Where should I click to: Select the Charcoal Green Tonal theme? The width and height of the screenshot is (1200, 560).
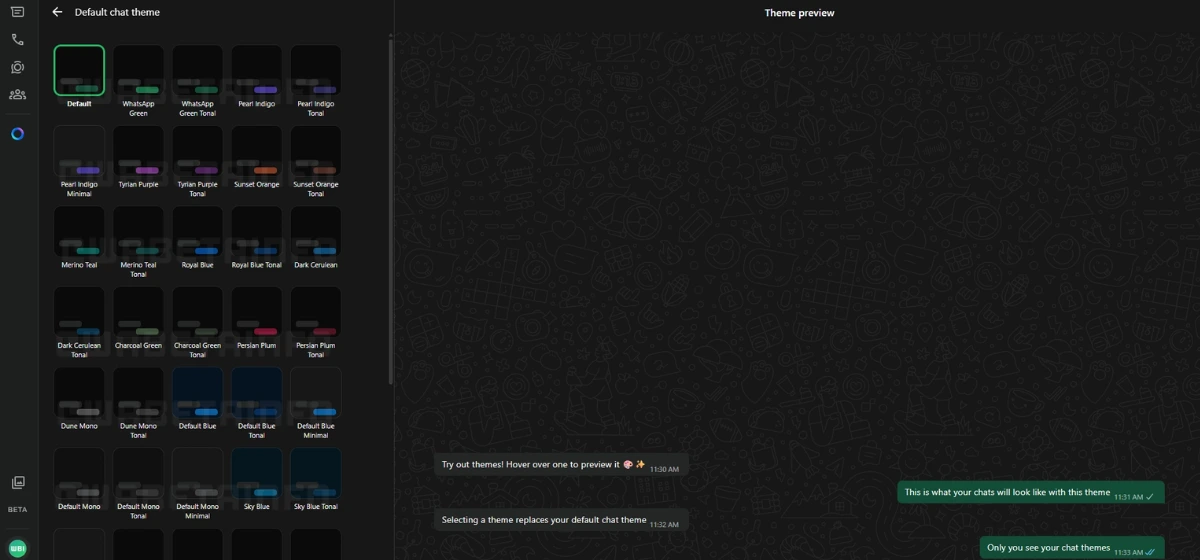pyautogui.click(x=197, y=313)
